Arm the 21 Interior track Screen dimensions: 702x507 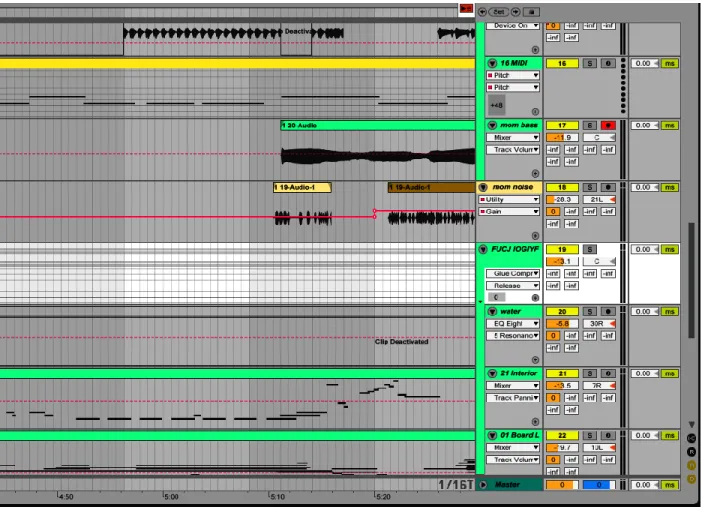[x=608, y=374]
